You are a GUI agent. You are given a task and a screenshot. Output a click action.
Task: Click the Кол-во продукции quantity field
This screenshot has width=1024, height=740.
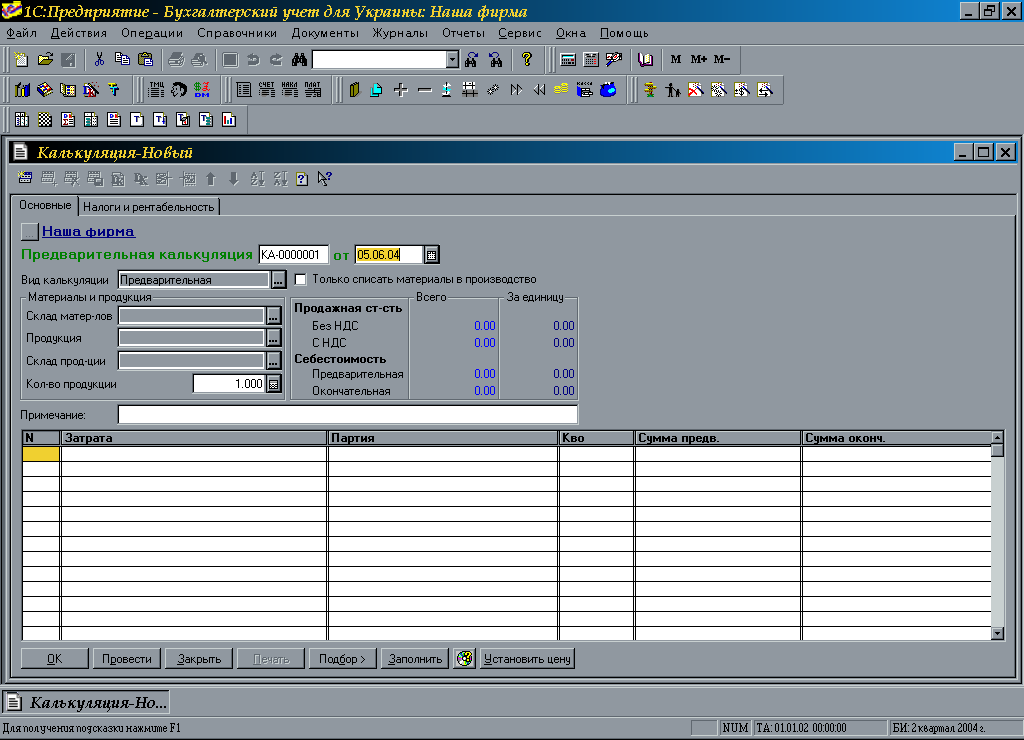pyautogui.click(x=229, y=384)
